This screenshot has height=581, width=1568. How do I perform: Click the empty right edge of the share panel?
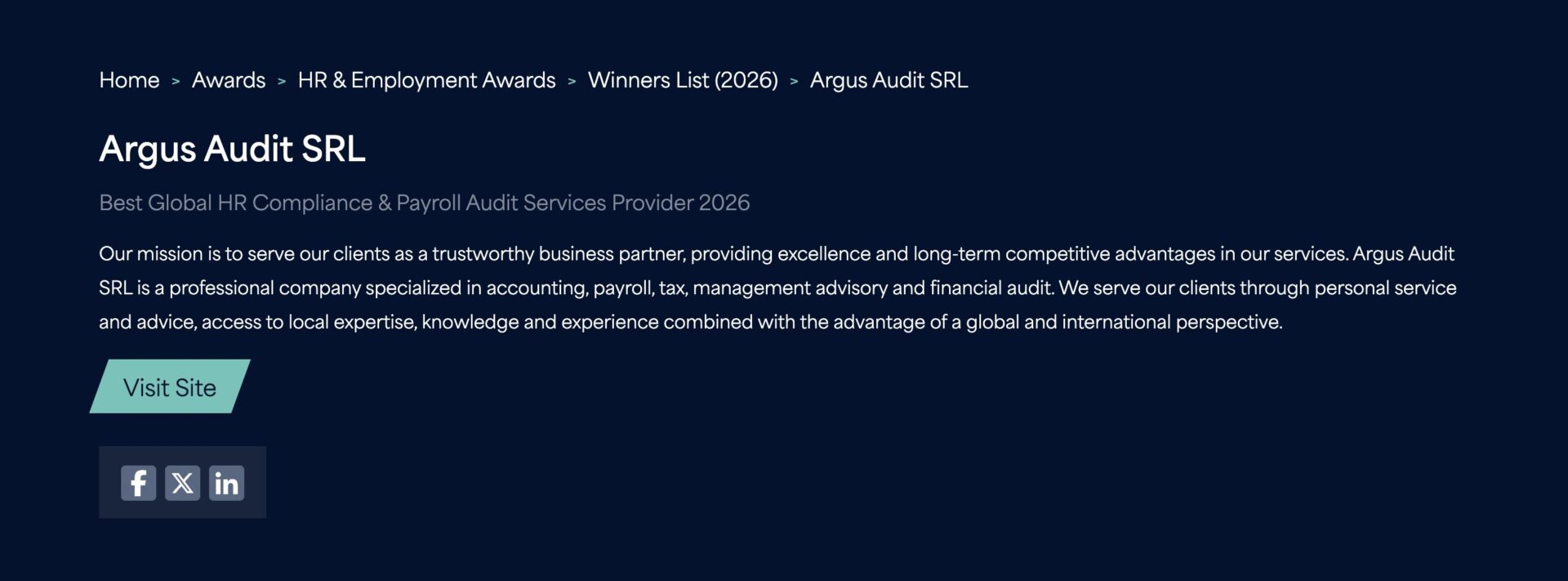coord(256,482)
